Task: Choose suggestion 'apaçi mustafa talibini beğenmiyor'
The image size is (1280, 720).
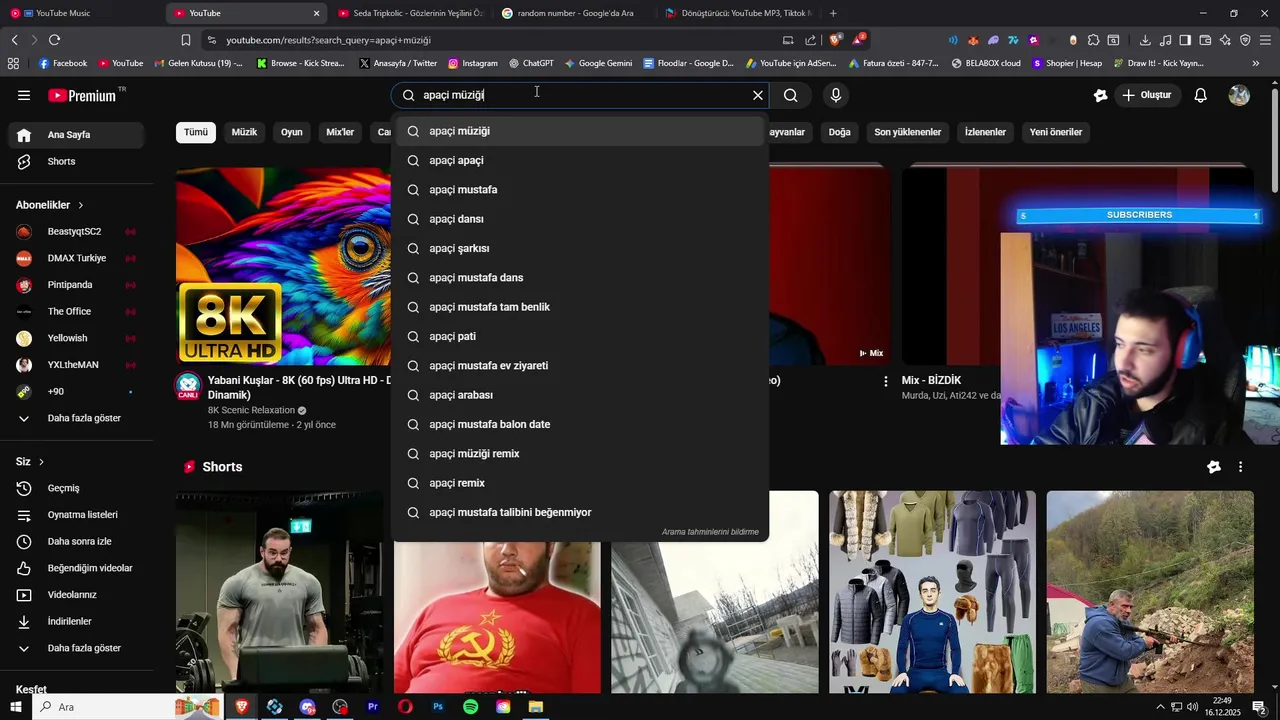Action: (x=580, y=512)
